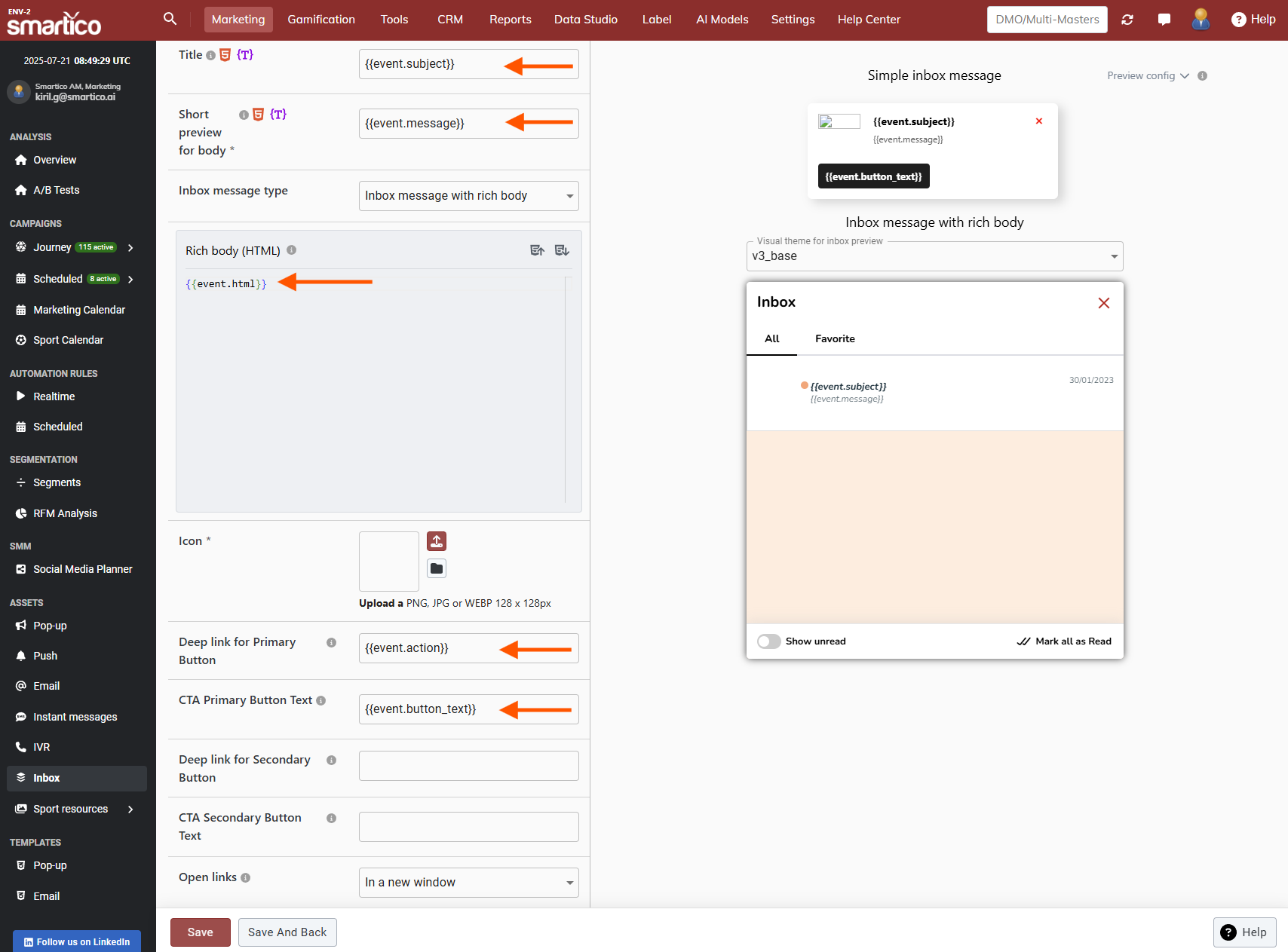Click the info icon next to Rich body (HTML)
1288x952 pixels.
[292, 250]
